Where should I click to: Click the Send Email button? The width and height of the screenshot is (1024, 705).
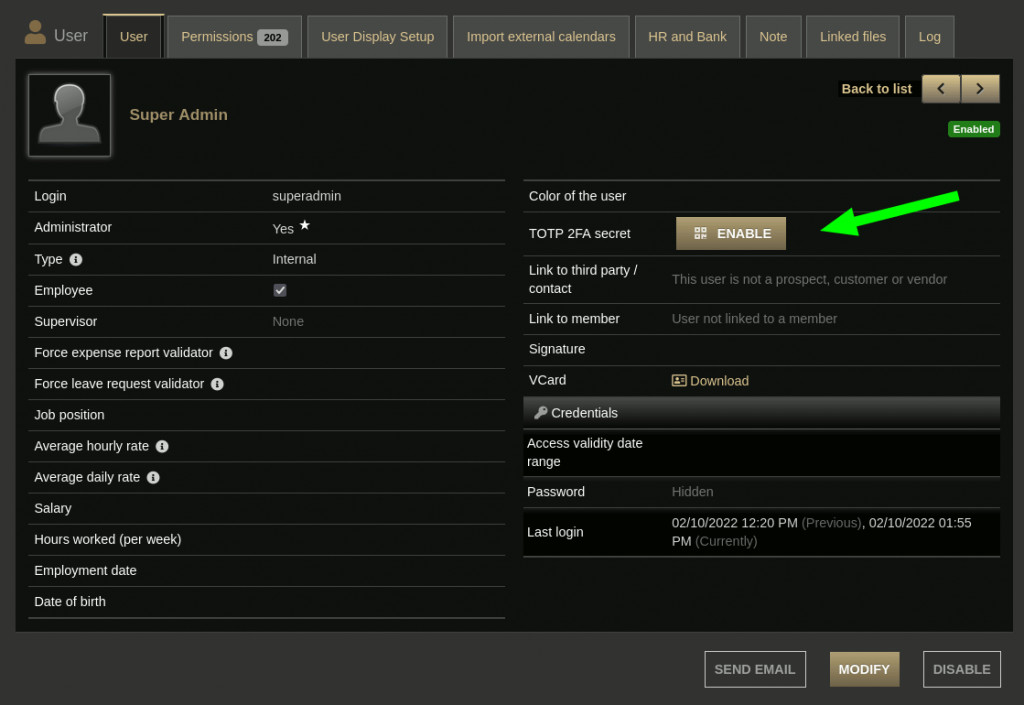(x=755, y=669)
